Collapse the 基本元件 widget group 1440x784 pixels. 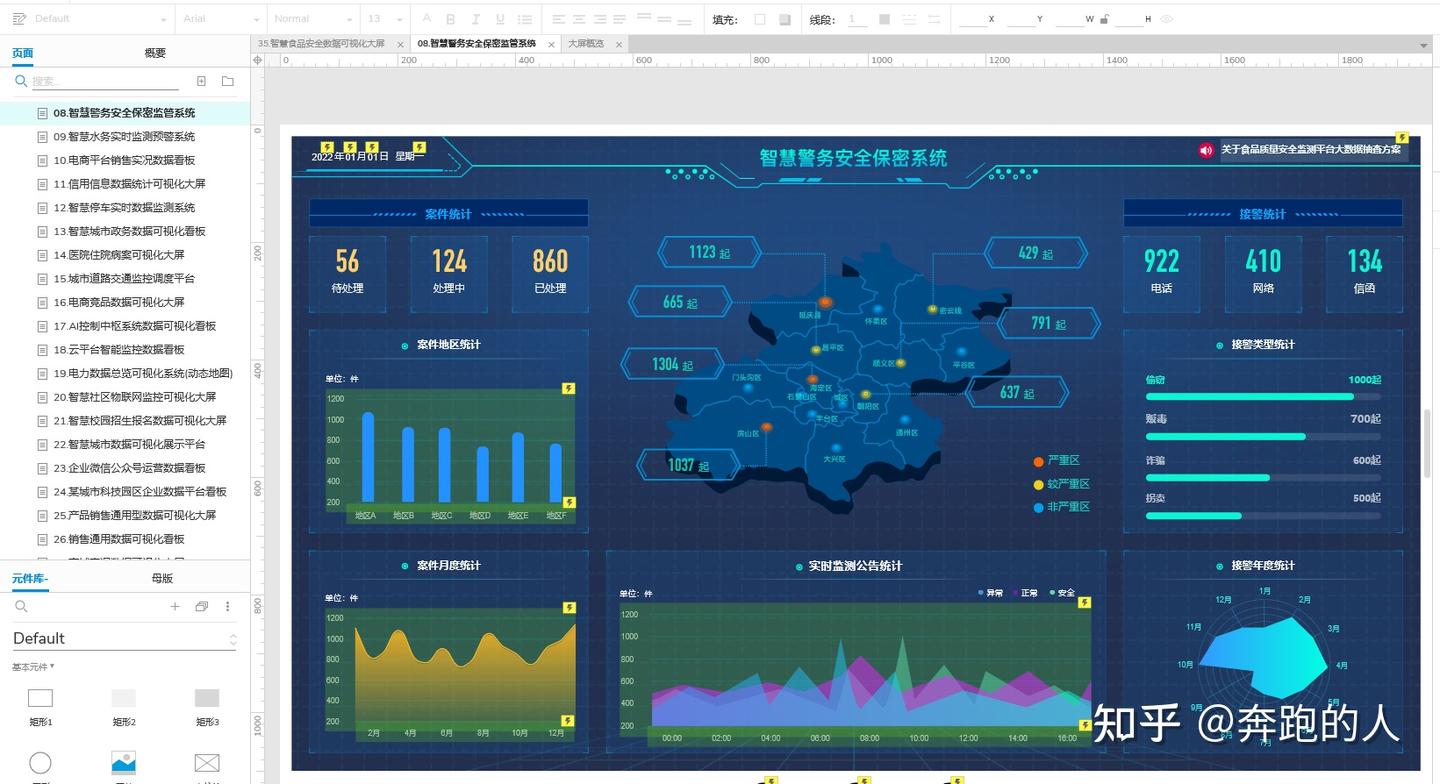(x=33, y=667)
